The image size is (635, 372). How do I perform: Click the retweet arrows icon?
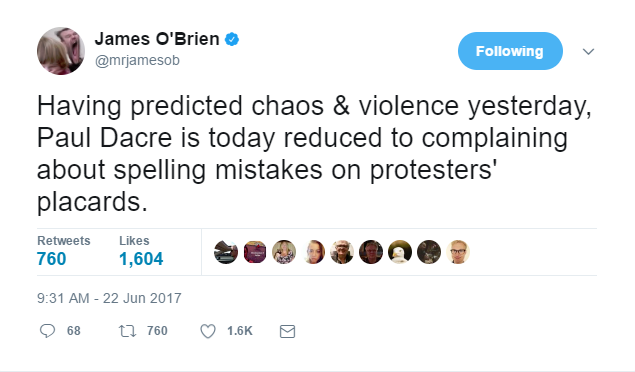click(127, 331)
